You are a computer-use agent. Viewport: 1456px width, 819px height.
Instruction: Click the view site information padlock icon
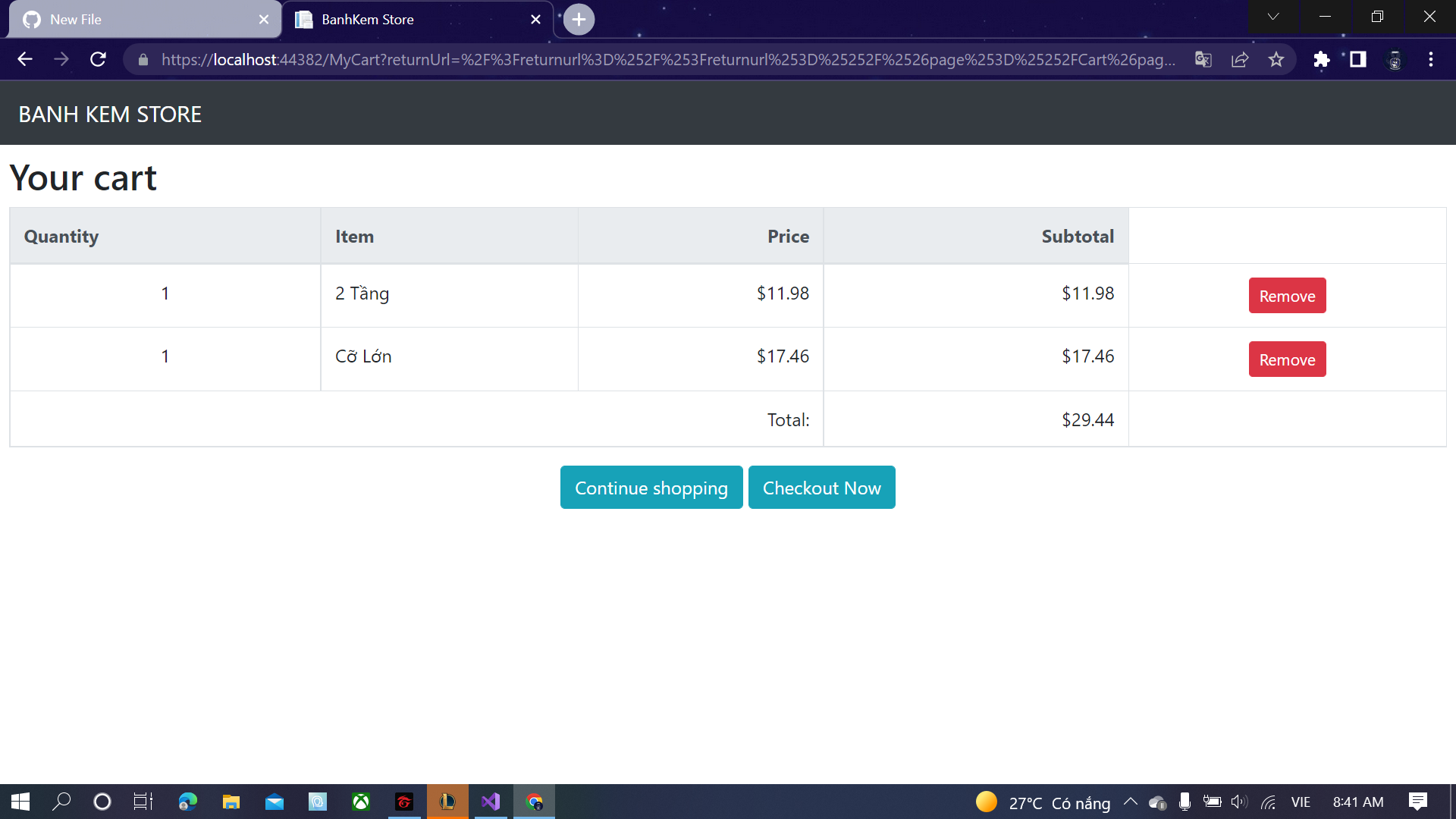pos(143,59)
